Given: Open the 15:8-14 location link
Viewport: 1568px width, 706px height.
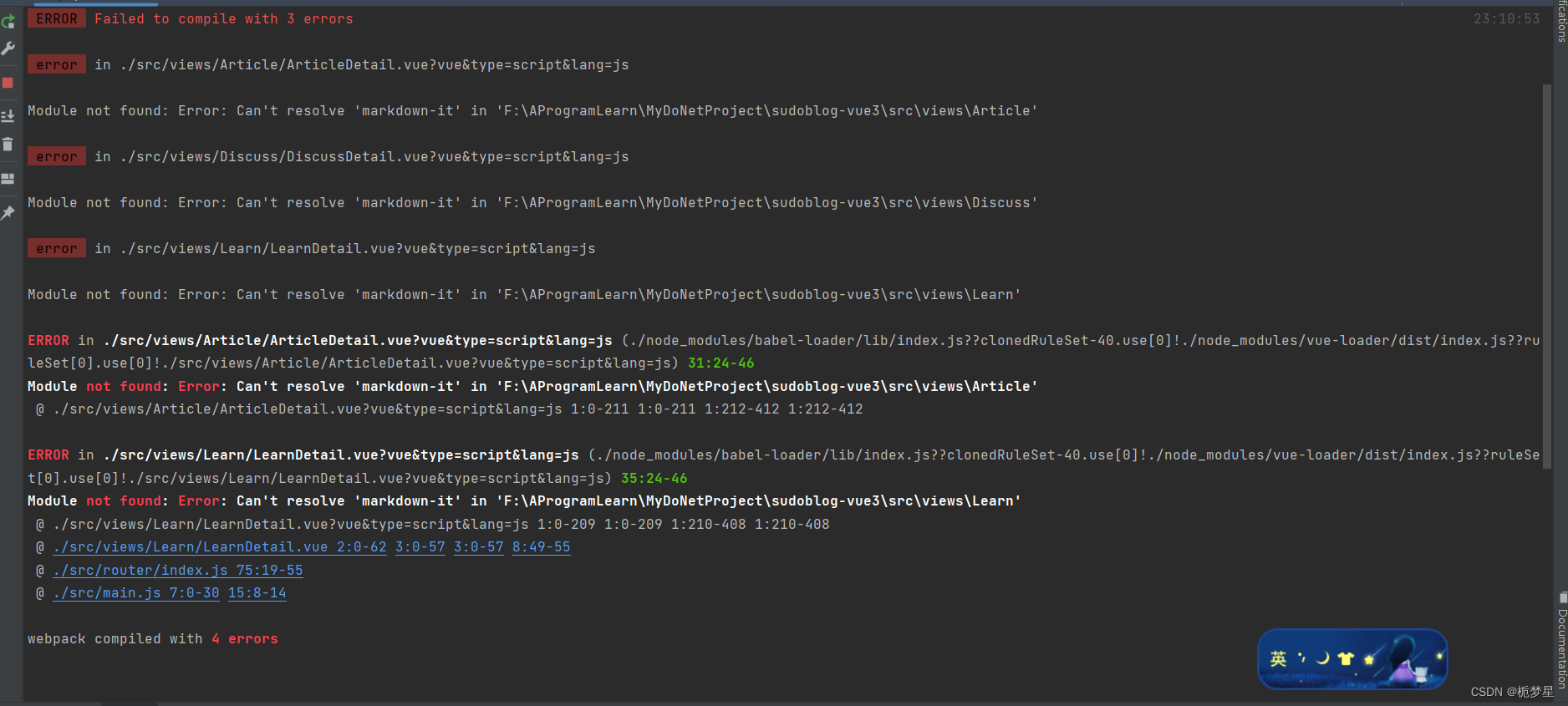Looking at the screenshot, I should [257, 593].
